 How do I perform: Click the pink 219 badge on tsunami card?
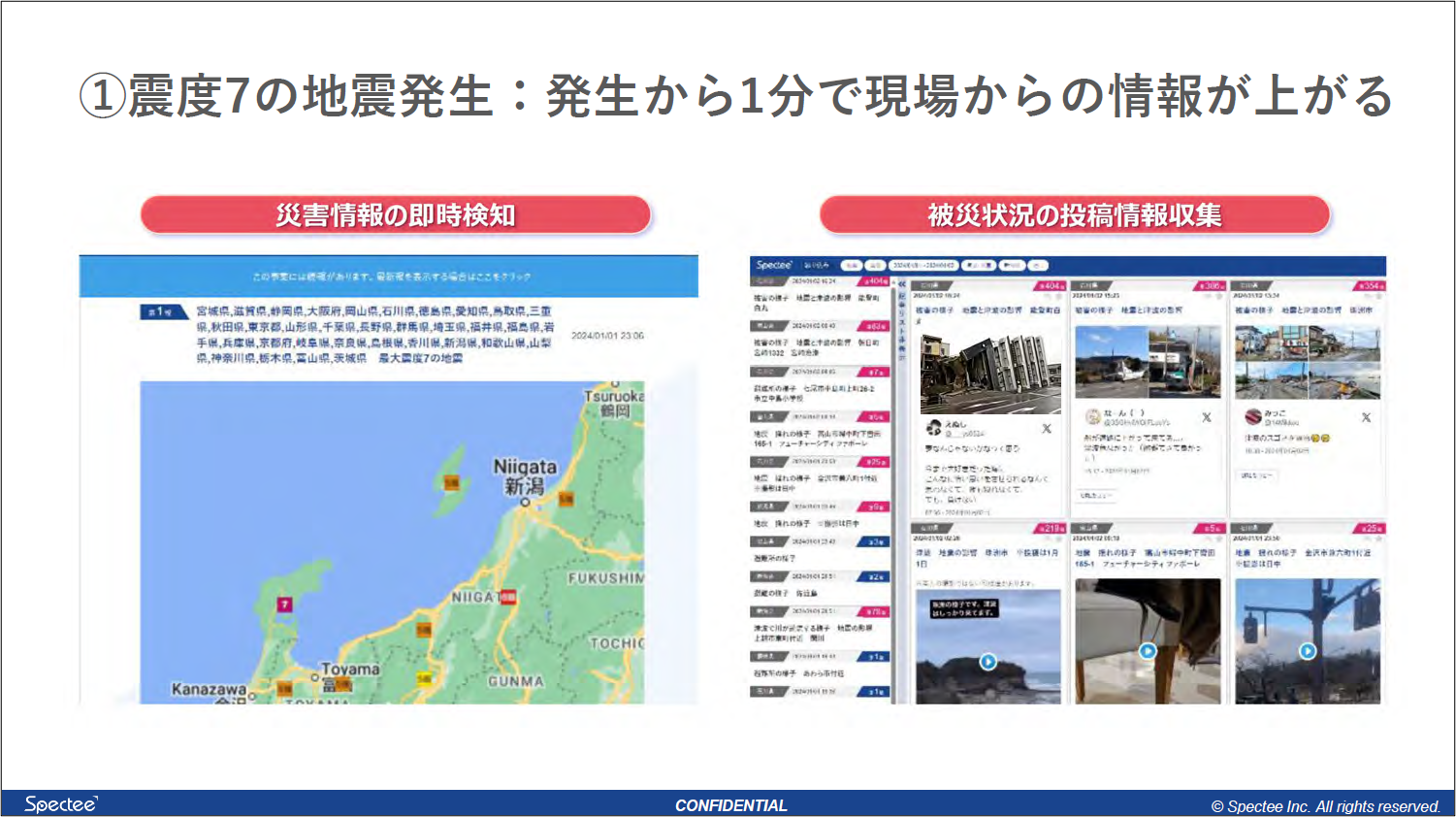[x=1052, y=529]
